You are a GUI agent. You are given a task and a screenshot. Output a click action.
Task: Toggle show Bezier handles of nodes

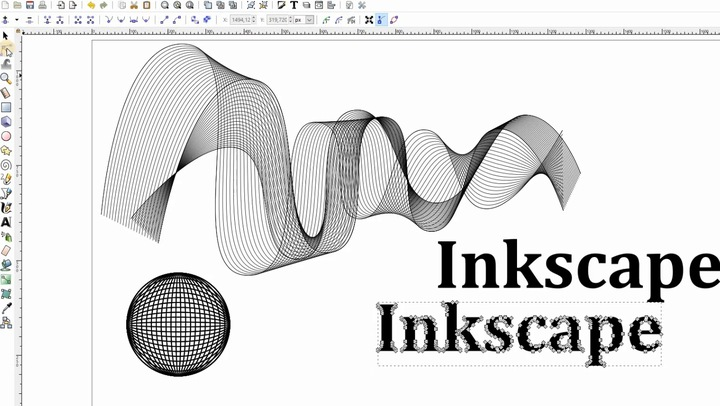tap(381, 20)
